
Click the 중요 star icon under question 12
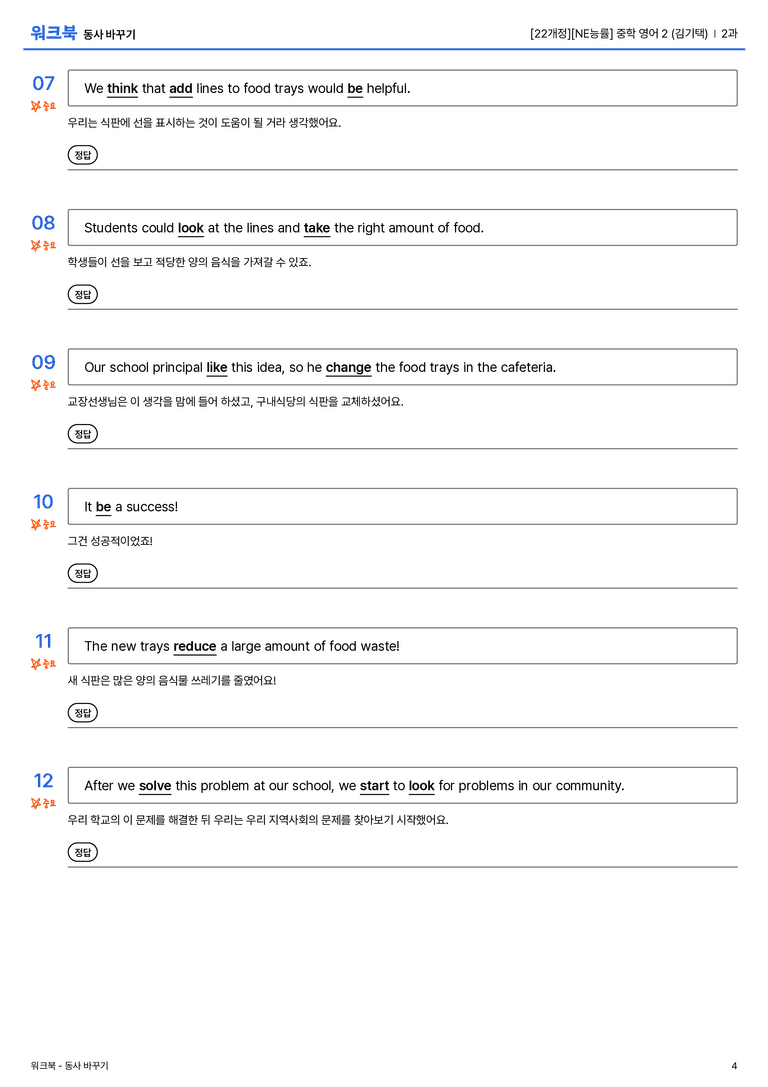[x=43, y=803]
